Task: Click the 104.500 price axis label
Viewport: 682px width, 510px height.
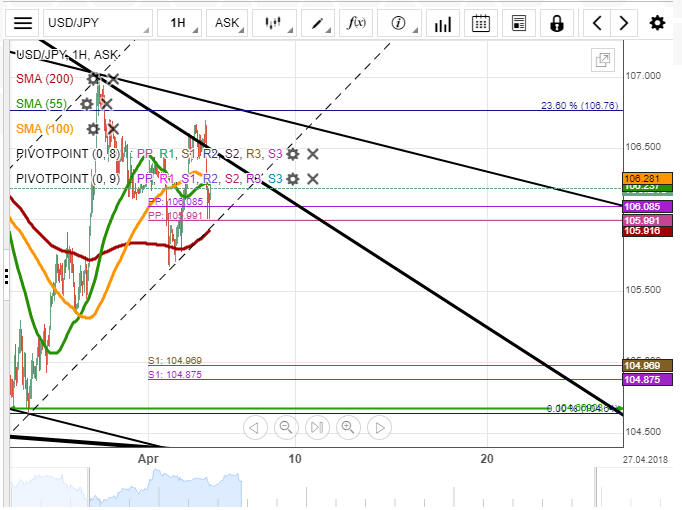Action: tap(643, 432)
